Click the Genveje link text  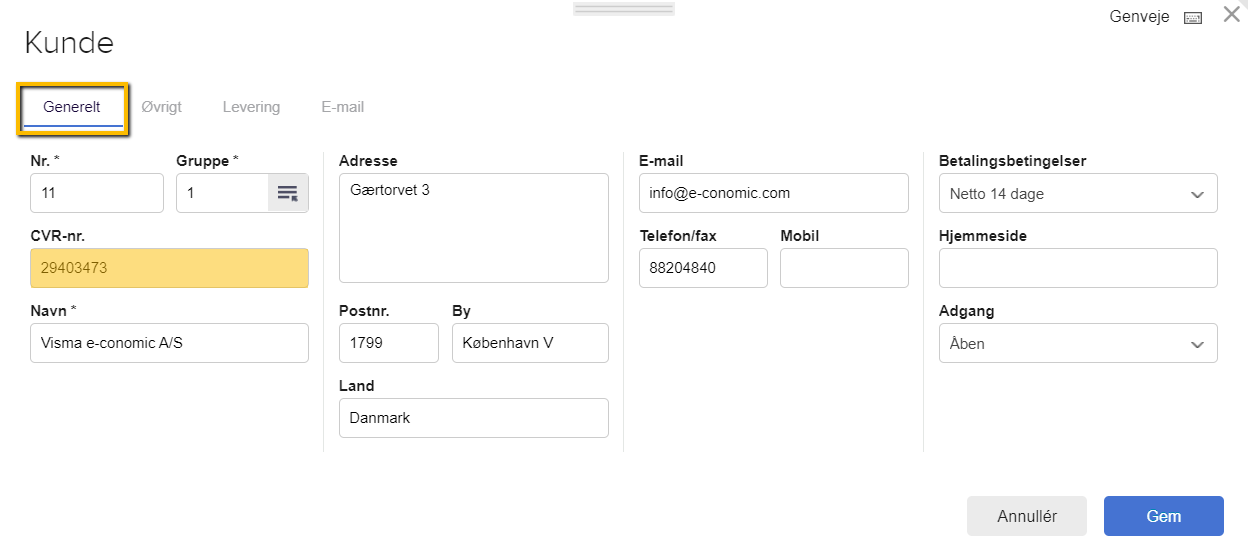click(1140, 17)
